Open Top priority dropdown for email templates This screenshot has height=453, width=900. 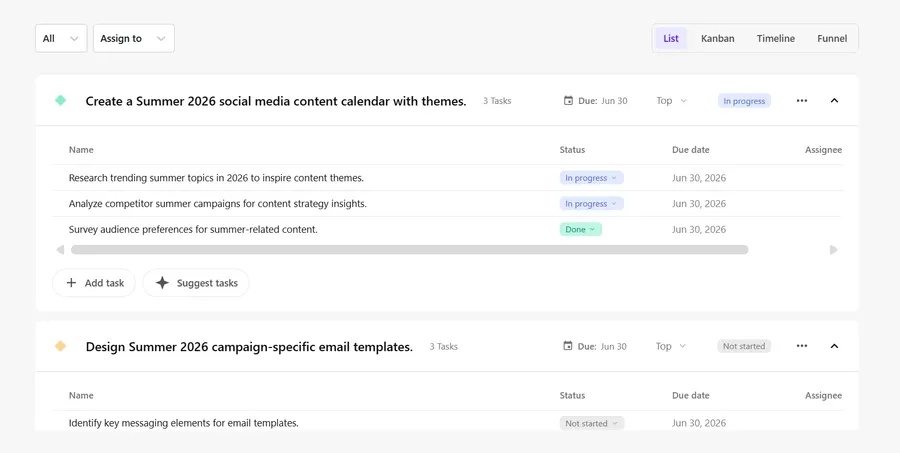[x=672, y=346]
